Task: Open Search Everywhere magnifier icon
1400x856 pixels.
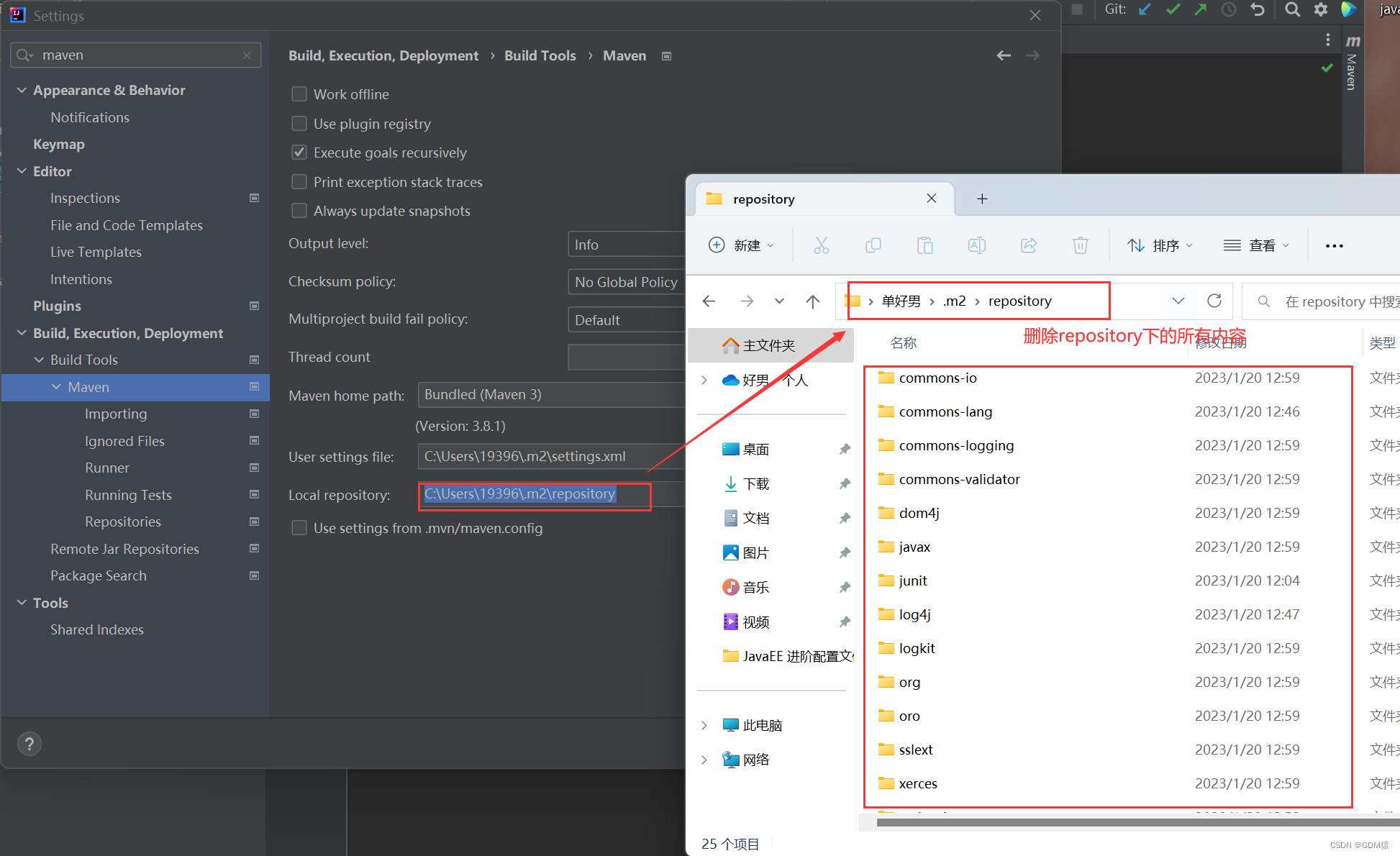Action: tap(1293, 9)
